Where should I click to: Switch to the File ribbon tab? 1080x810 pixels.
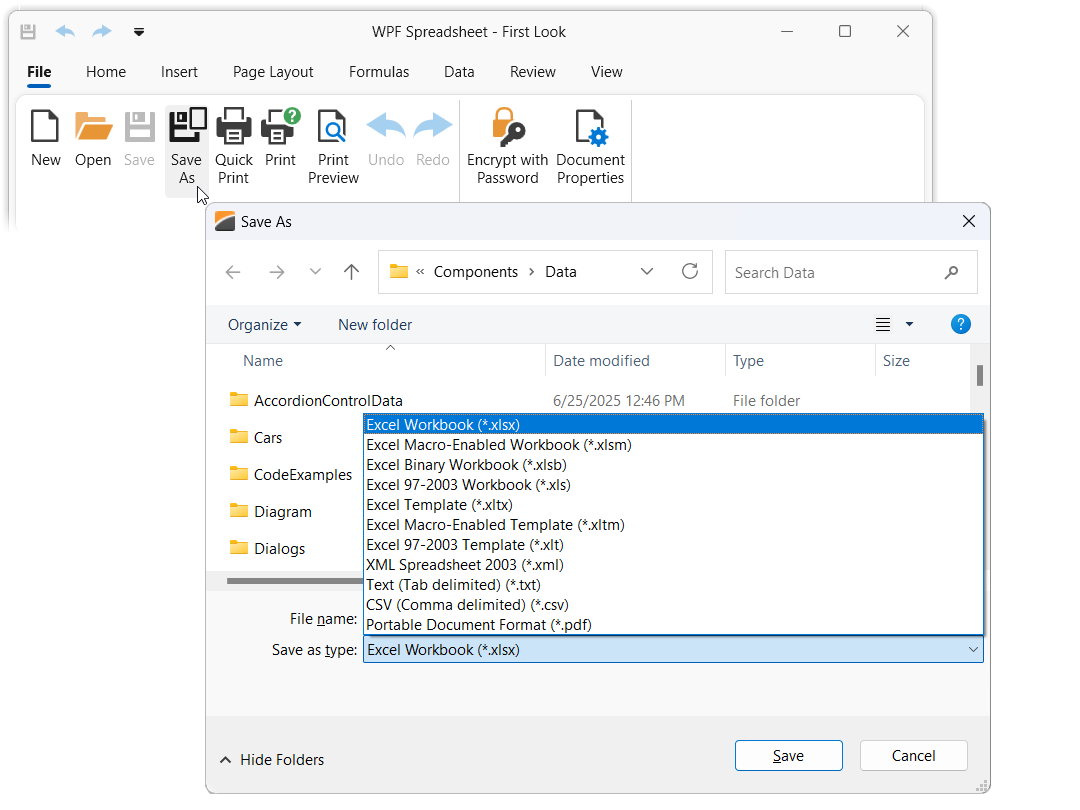[39, 72]
